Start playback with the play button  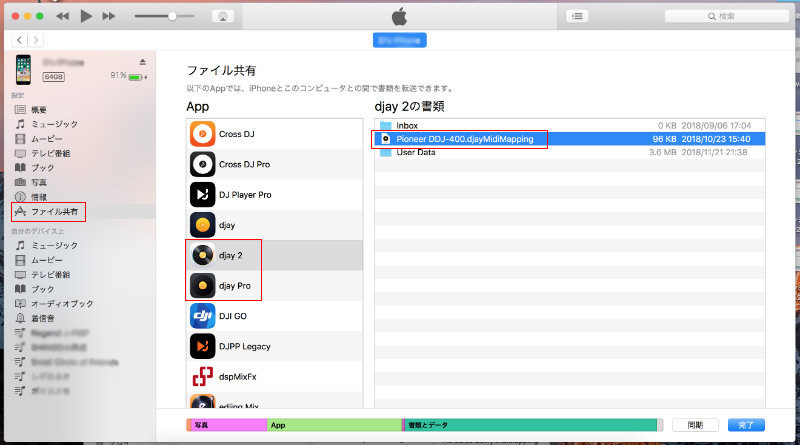pos(86,16)
